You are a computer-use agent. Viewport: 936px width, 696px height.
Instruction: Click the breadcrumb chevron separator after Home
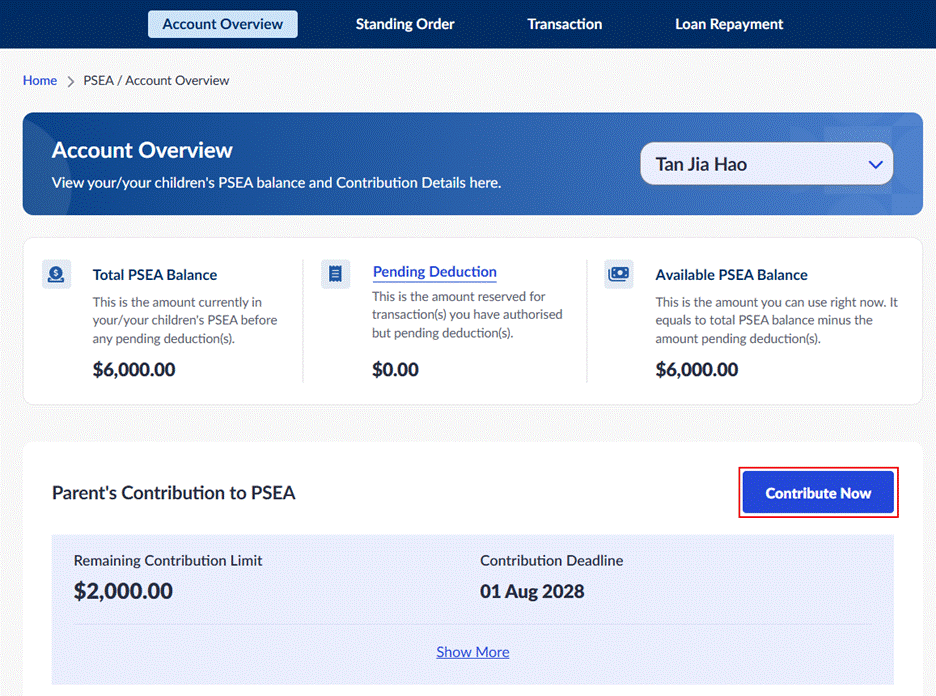[70, 81]
